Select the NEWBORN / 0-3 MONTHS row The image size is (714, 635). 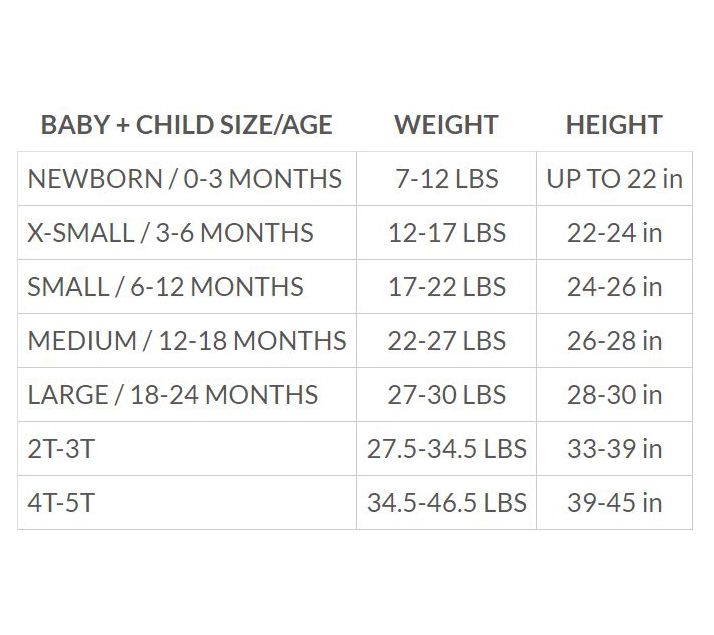click(x=355, y=178)
